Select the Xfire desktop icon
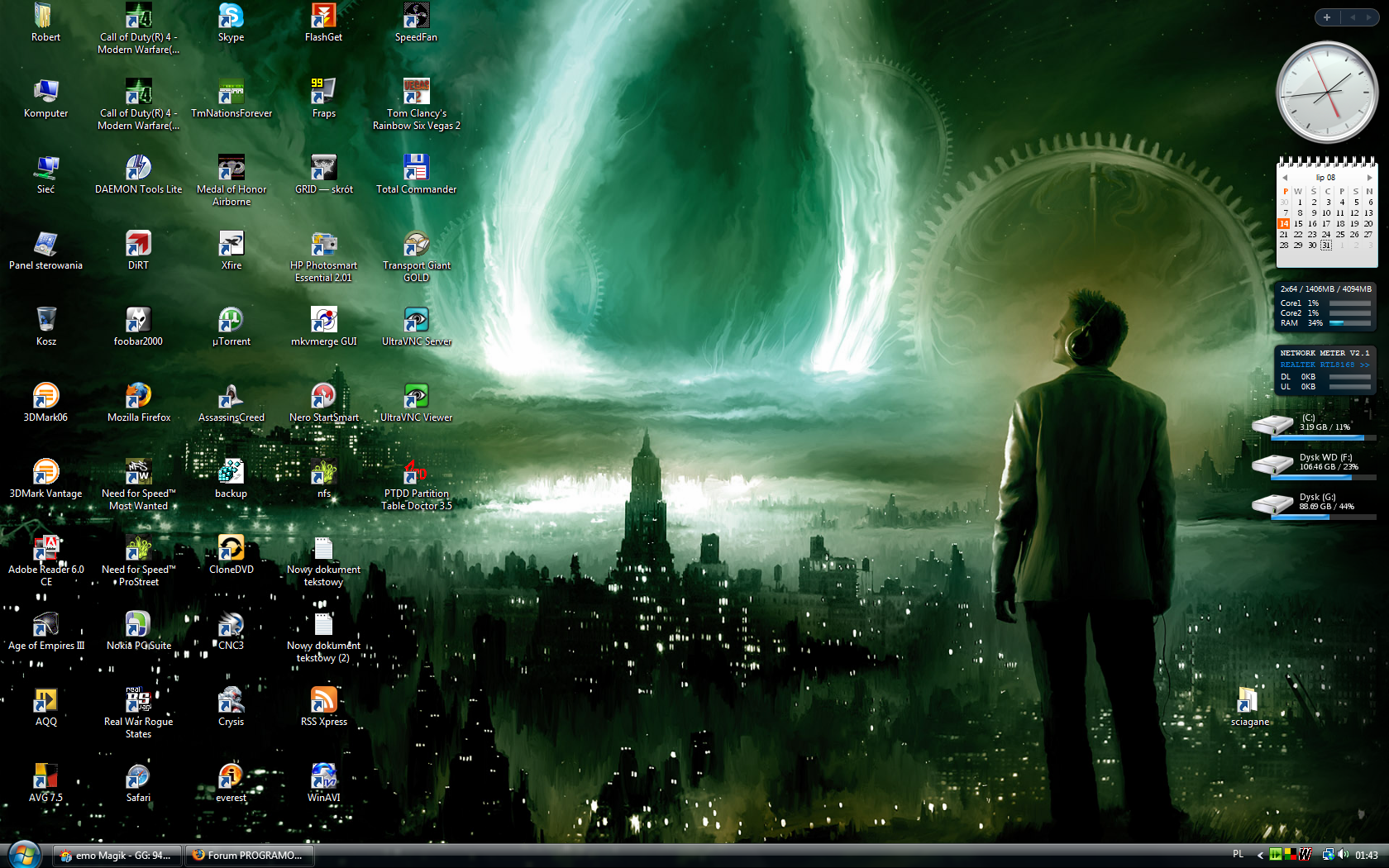 pyautogui.click(x=231, y=251)
